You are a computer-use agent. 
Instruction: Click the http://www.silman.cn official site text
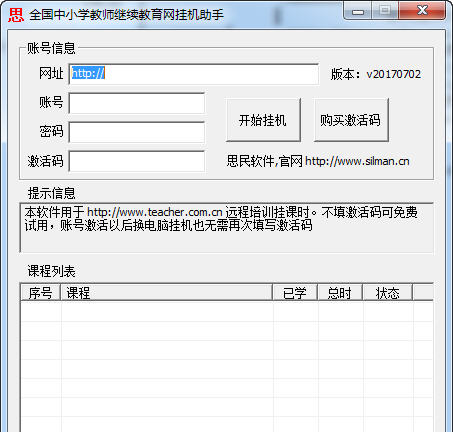[x=357, y=161]
